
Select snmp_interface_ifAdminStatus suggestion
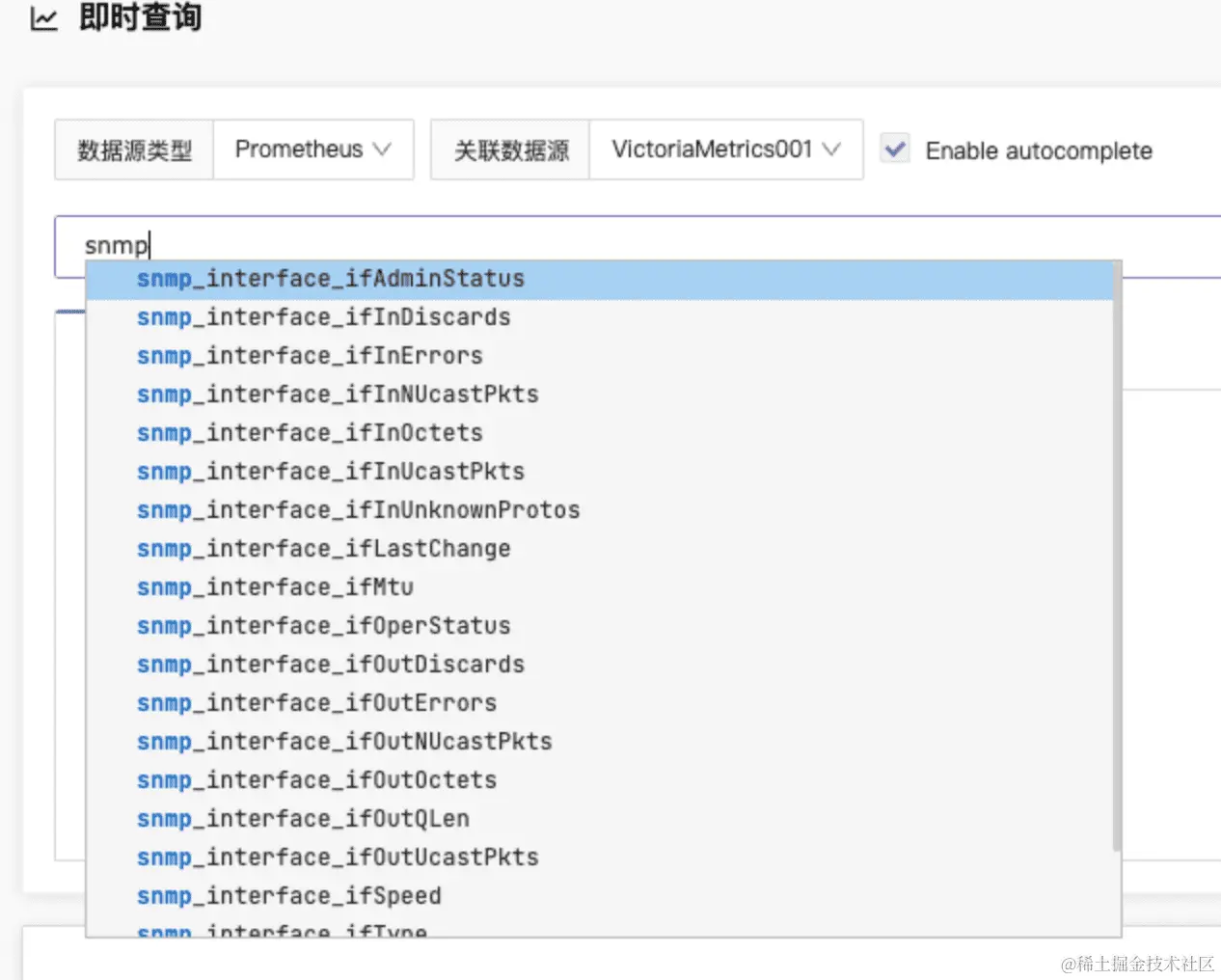point(599,279)
